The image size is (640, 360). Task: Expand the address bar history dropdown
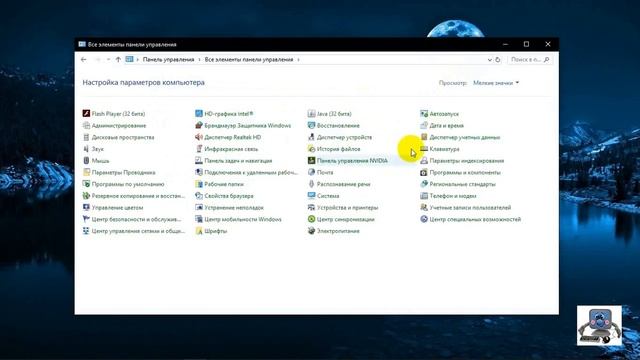pos(489,60)
